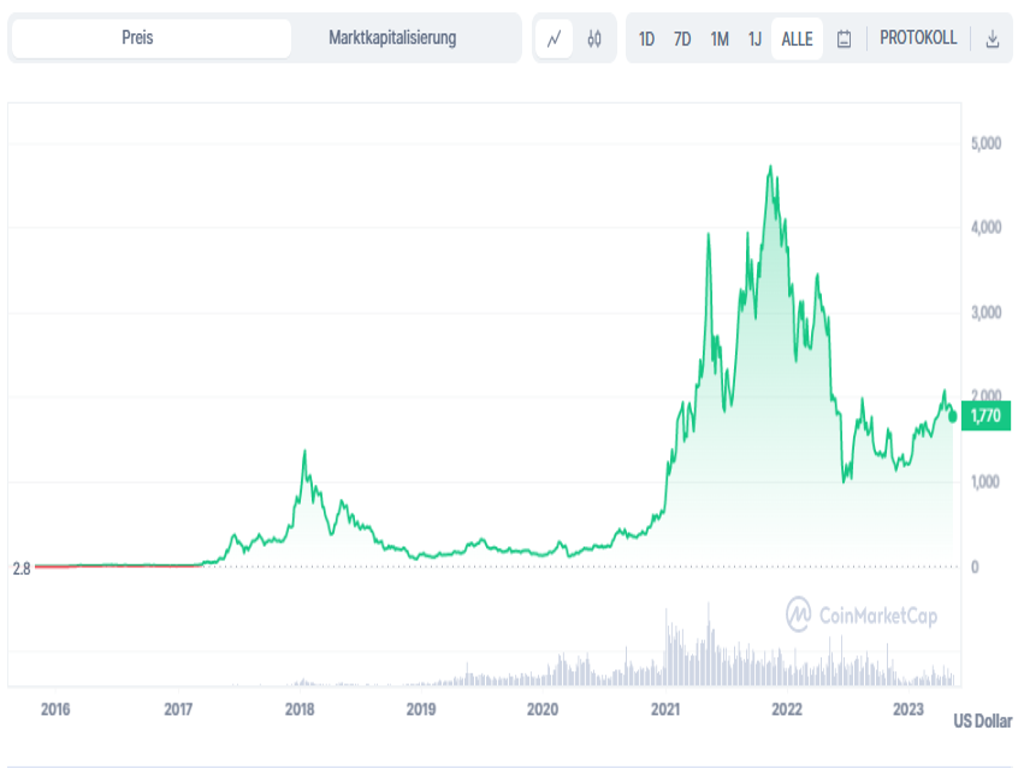This screenshot has height=768, width=1024.
Task: Set time range to 1D
Action: point(646,39)
